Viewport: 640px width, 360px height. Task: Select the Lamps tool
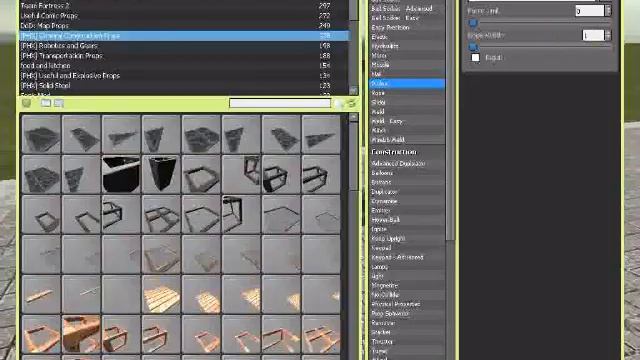click(x=407, y=267)
